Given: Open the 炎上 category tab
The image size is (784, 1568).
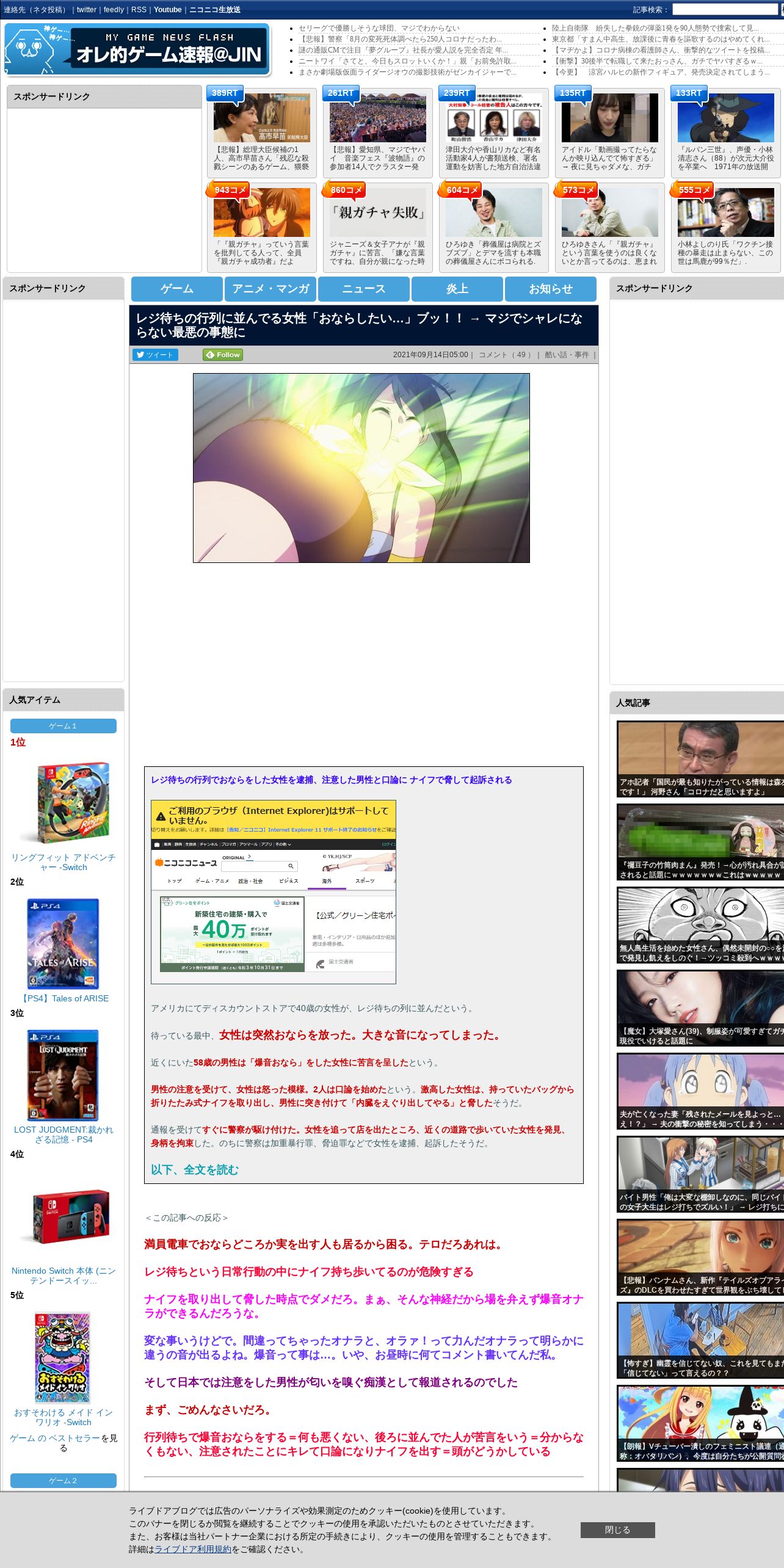Looking at the screenshot, I should (457, 289).
